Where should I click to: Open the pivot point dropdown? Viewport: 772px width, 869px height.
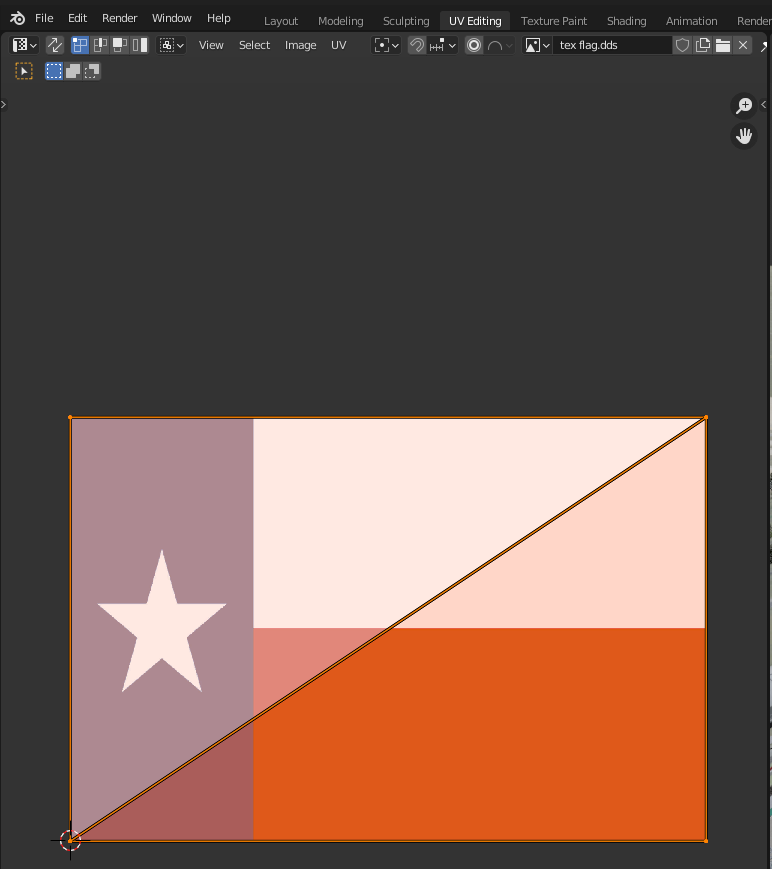386,45
